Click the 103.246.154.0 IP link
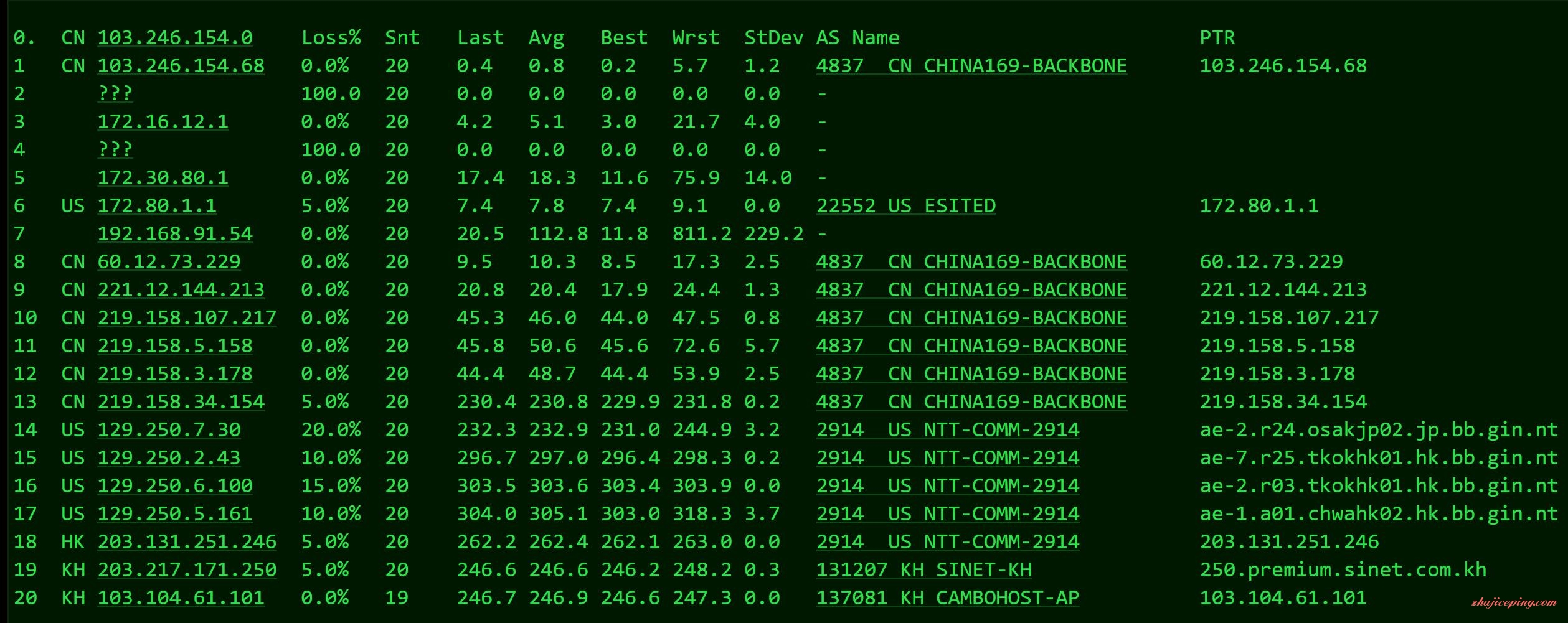 (175, 38)
